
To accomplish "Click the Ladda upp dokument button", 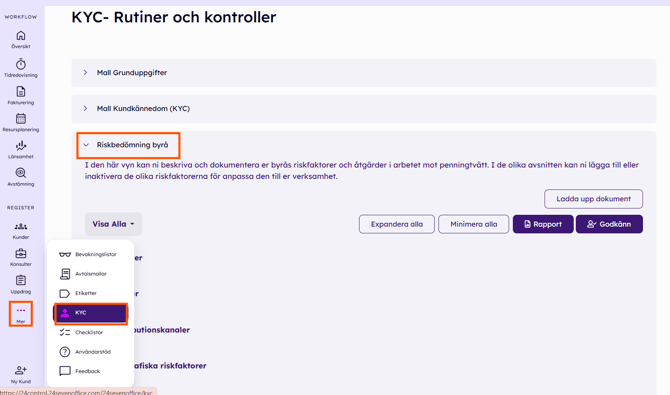I will (593, 199).
